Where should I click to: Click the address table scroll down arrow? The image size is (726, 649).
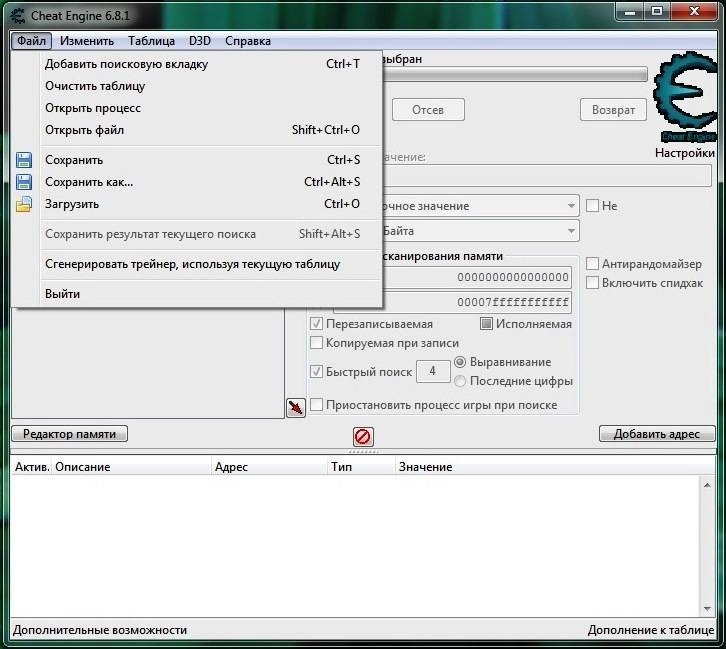coord(707,608)
